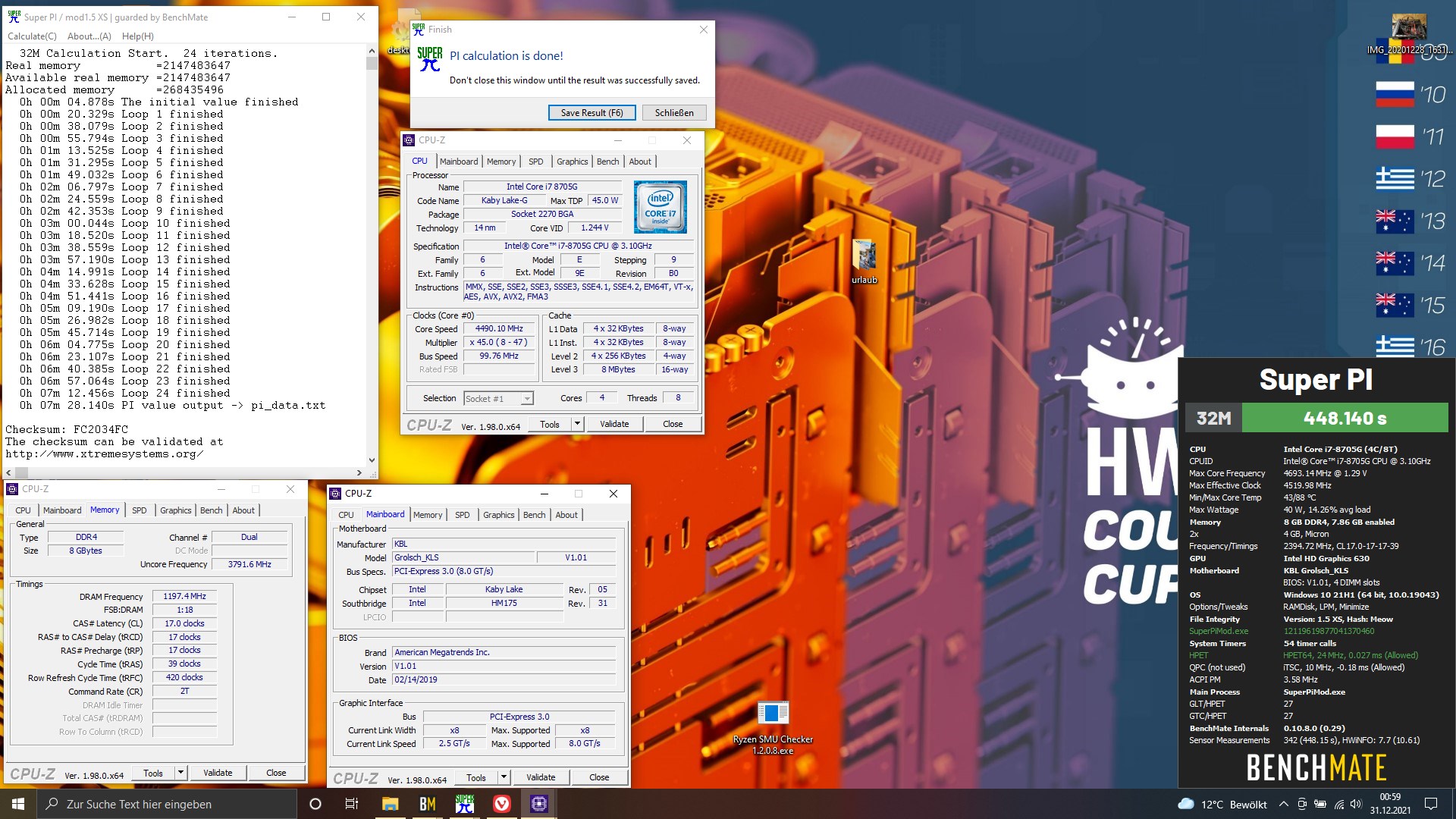Screen dimensions: 1456x819
Task: Open Calculate menu in Super PI
Action: (x=32, y=36)
